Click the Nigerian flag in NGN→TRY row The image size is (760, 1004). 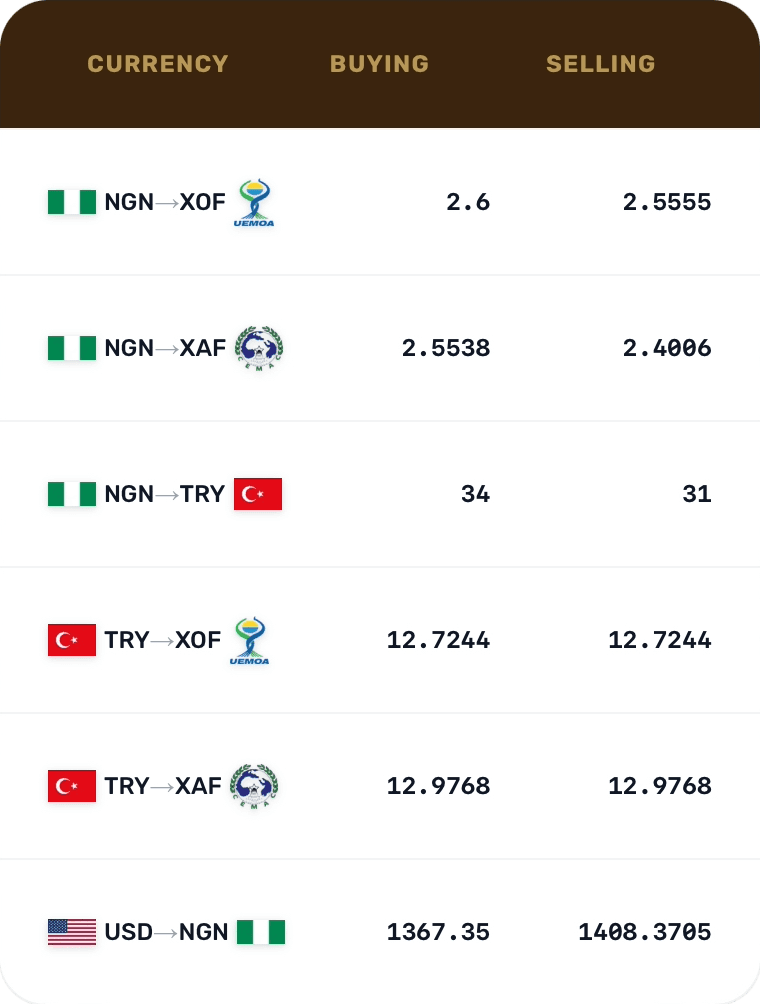tap(72, 494)
